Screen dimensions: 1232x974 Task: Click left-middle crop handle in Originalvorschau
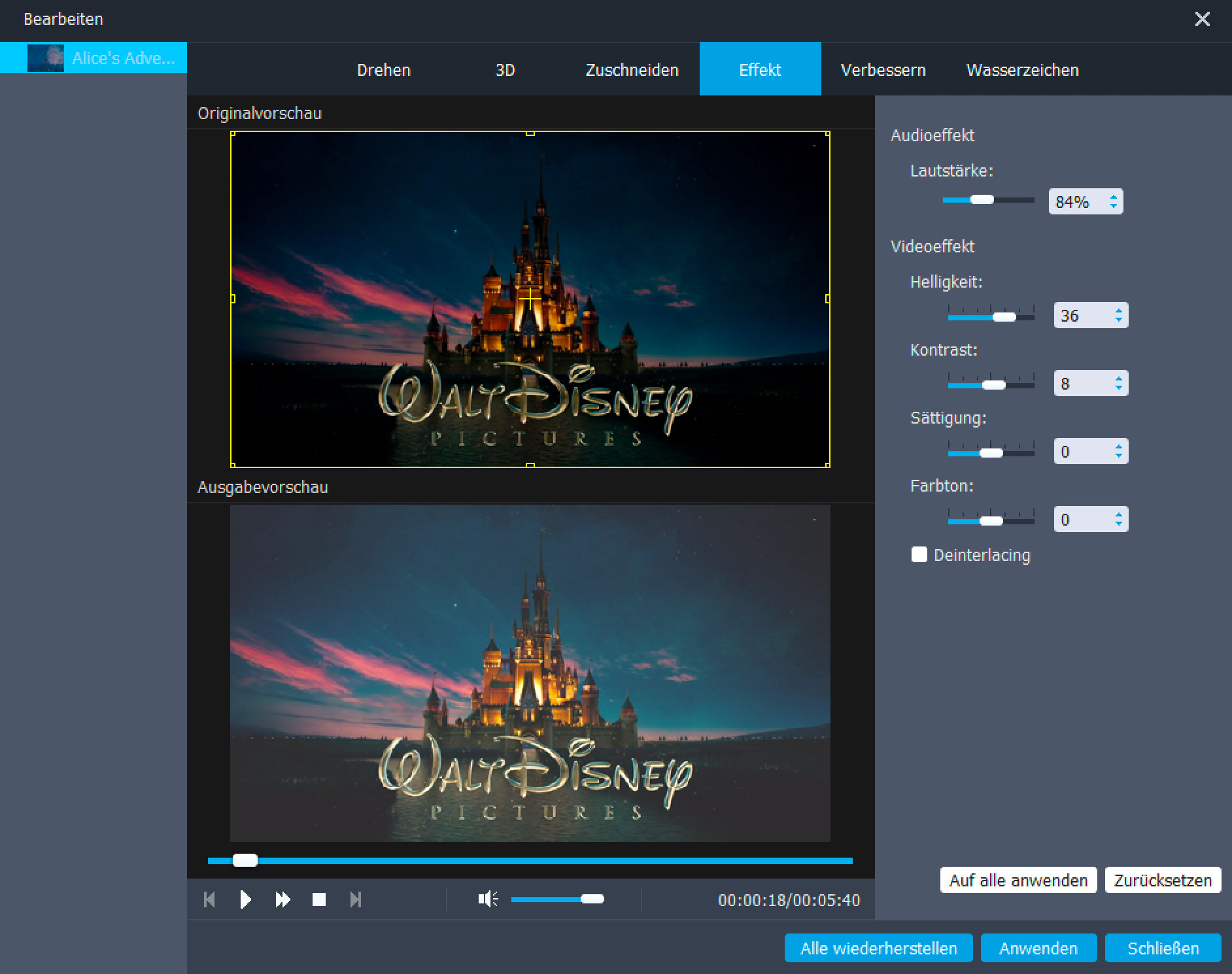point(233,299)
